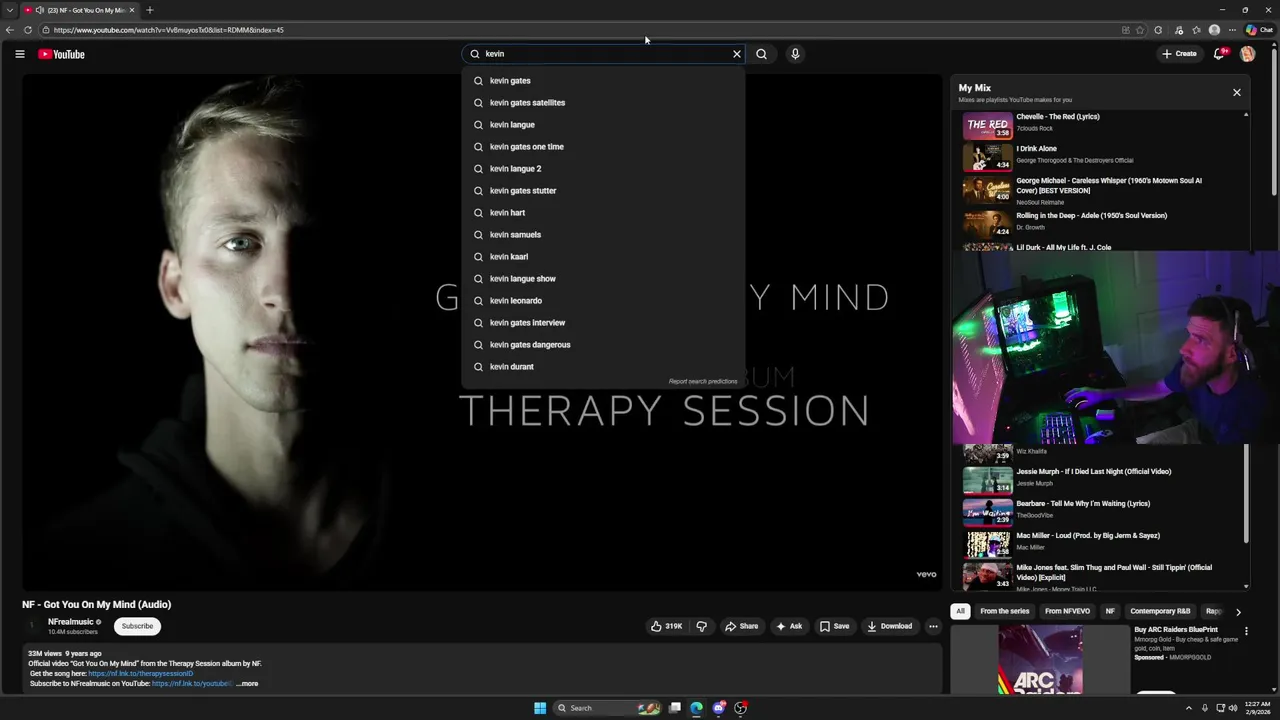Click Report search predictions

pos(703,381)
